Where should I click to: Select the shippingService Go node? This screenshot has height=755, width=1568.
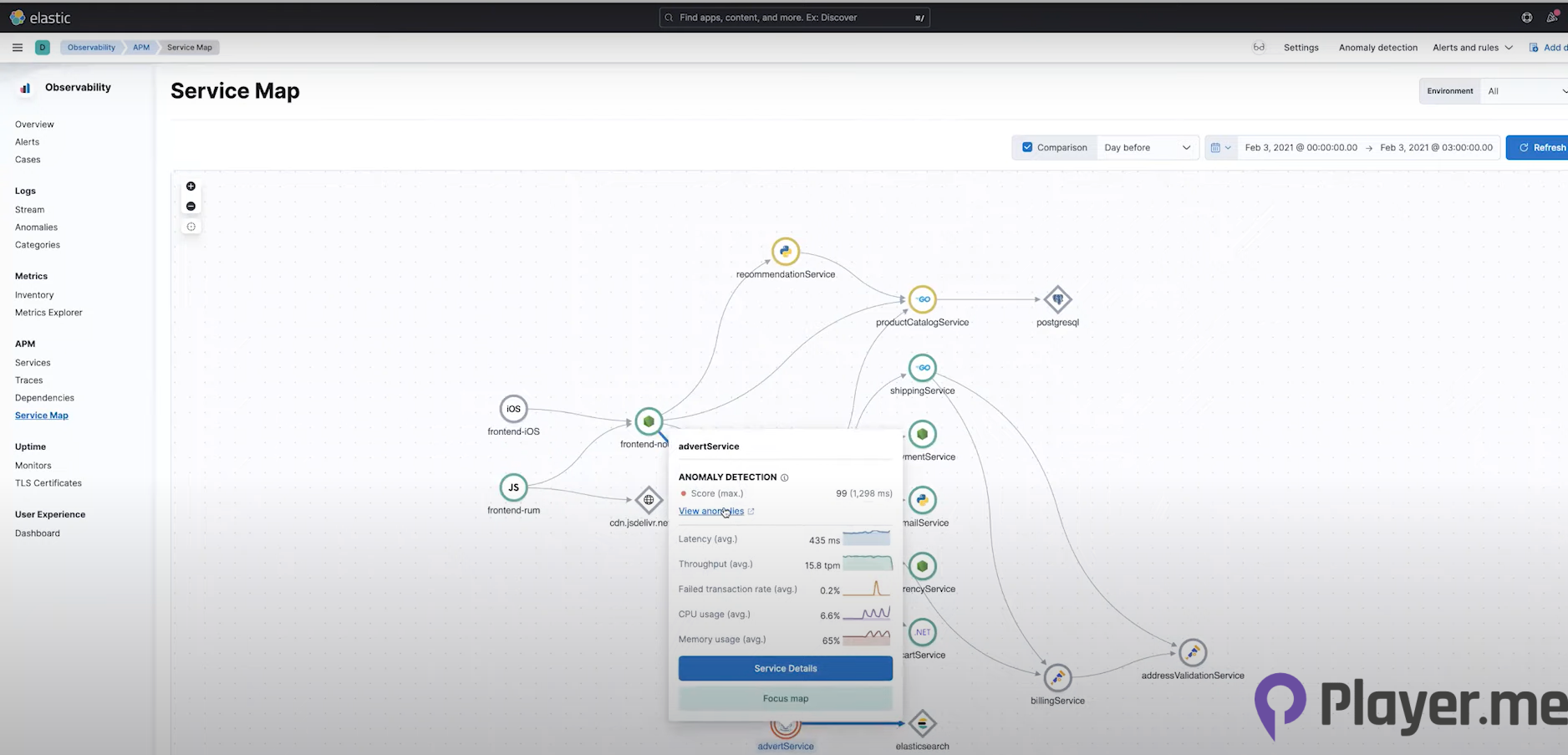tap(922, 368)
